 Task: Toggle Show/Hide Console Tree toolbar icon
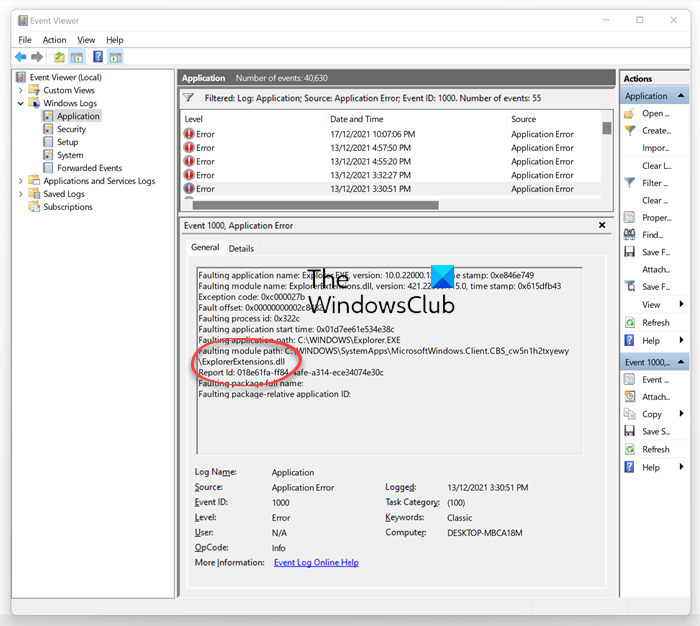77,57
